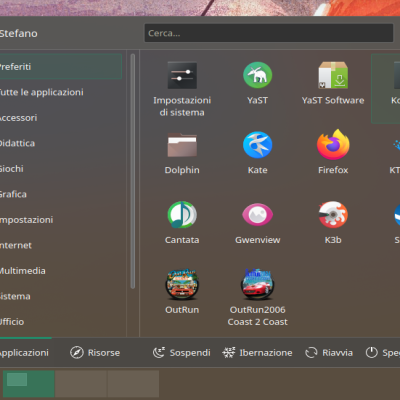The height and width of the screenshot is (400, 400).
Task: Open the Sistema category
Action: pyautogui.click(x=61, y=296)
